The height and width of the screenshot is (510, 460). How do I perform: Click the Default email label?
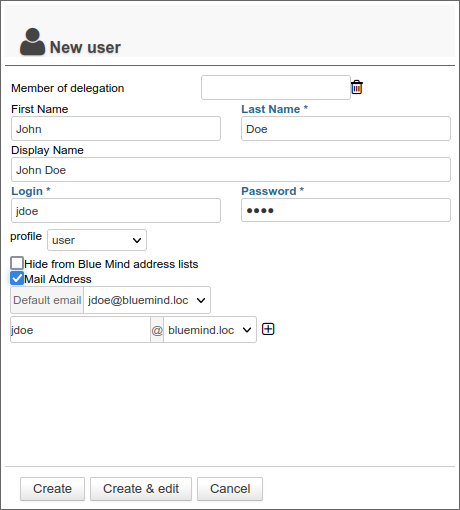point(47,300)
